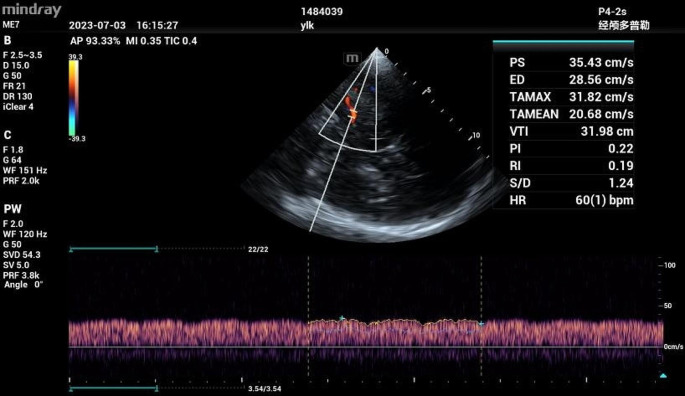Click the depth parameter D 15.0
Image resolution: width=685 pixels, height=396 pixels.
point(16,66)
